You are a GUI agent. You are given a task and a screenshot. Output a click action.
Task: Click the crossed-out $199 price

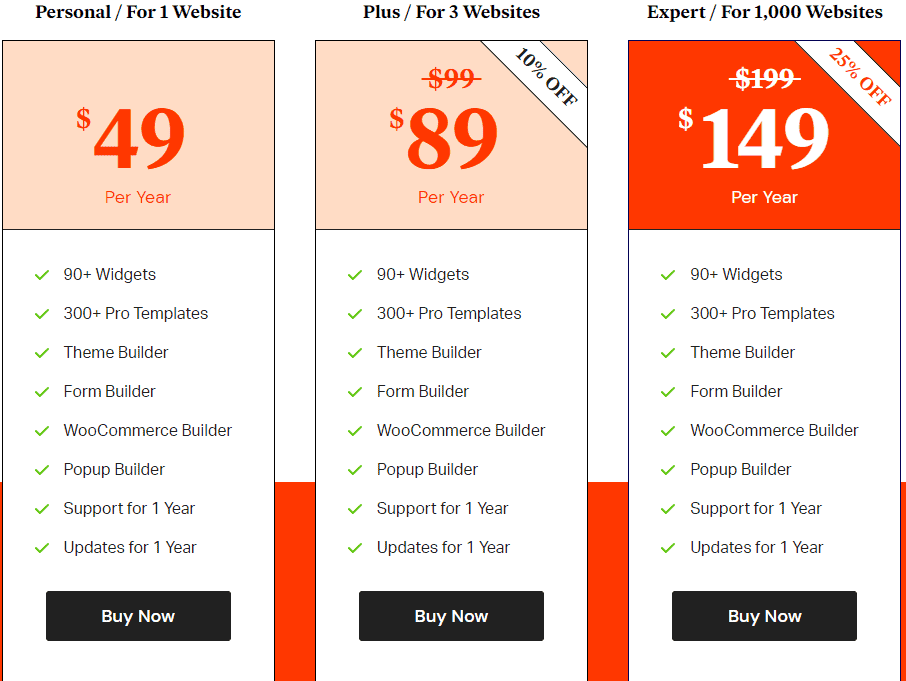coord(764,78)
